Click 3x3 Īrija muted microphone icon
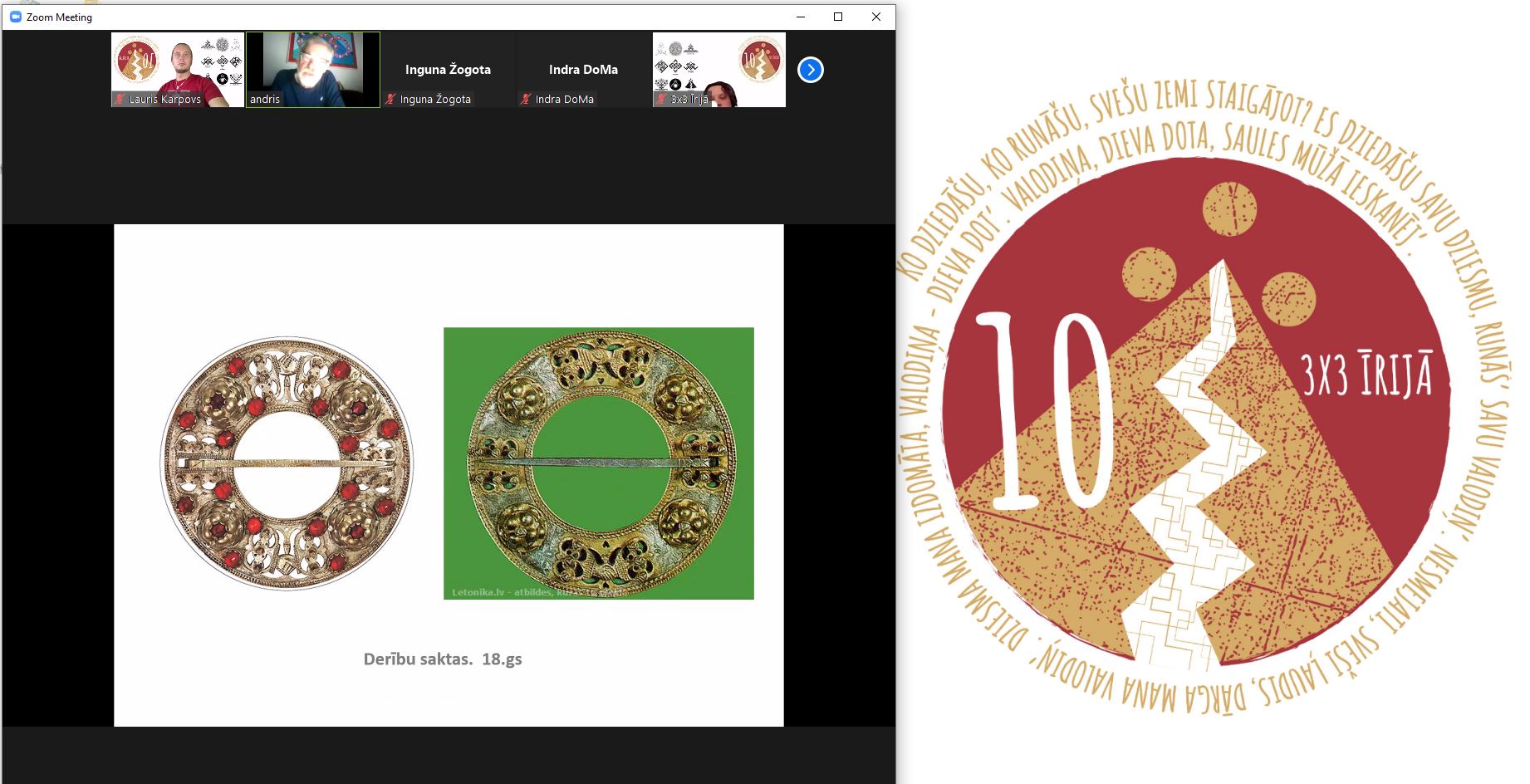1530x784 pixels. tap(662, 99)
